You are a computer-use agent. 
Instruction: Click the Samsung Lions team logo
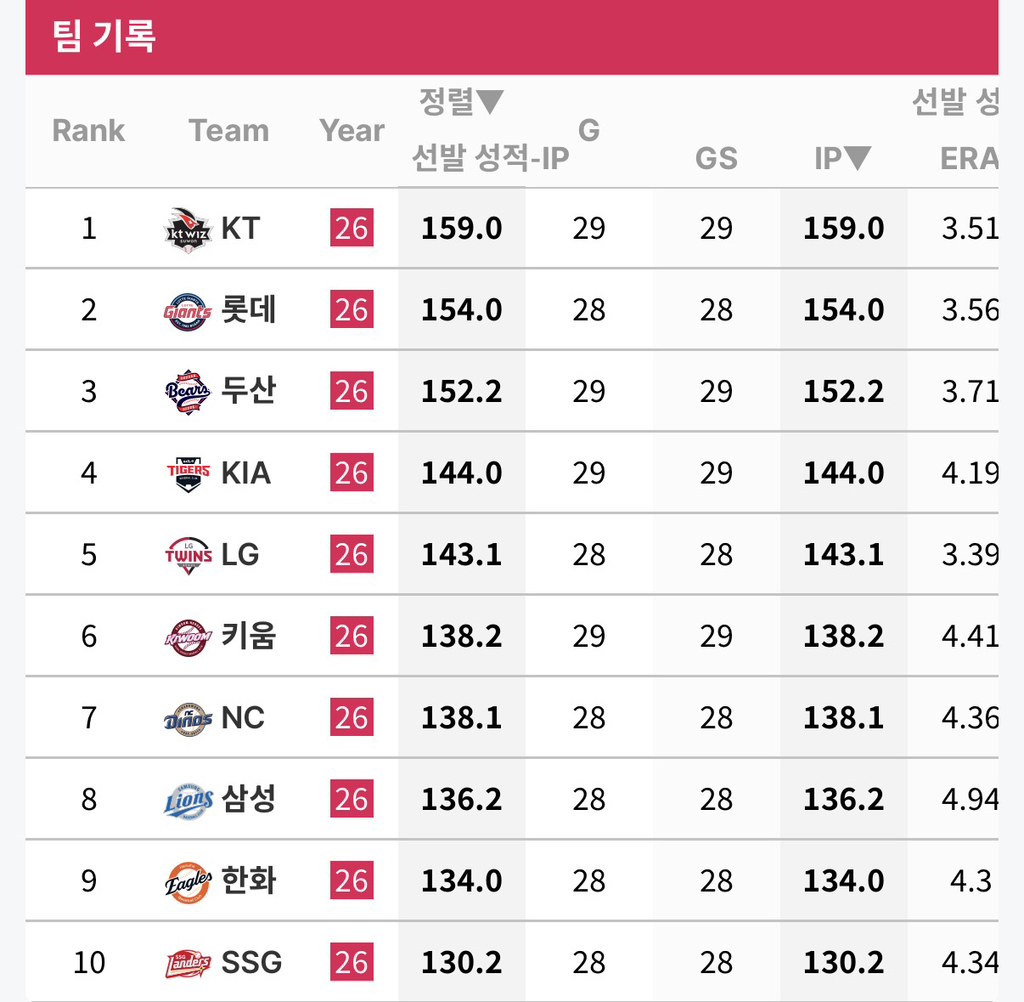point(188,801)
